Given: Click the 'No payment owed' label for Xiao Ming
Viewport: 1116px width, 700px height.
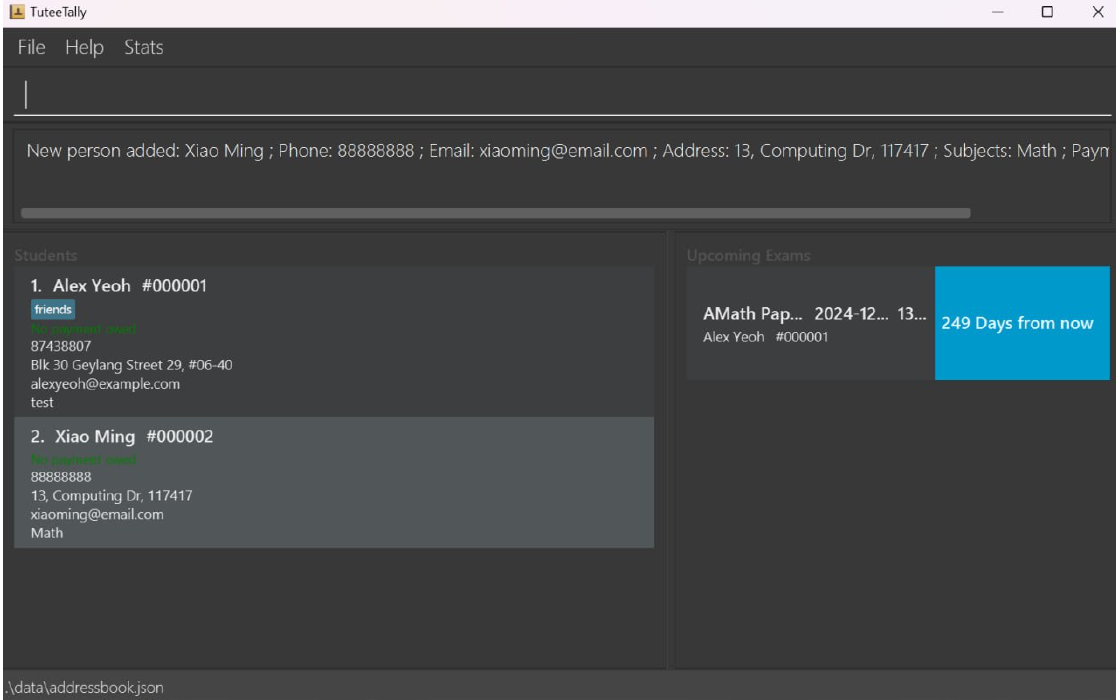Looking at the screenshot, I should (x=83, y=460).
